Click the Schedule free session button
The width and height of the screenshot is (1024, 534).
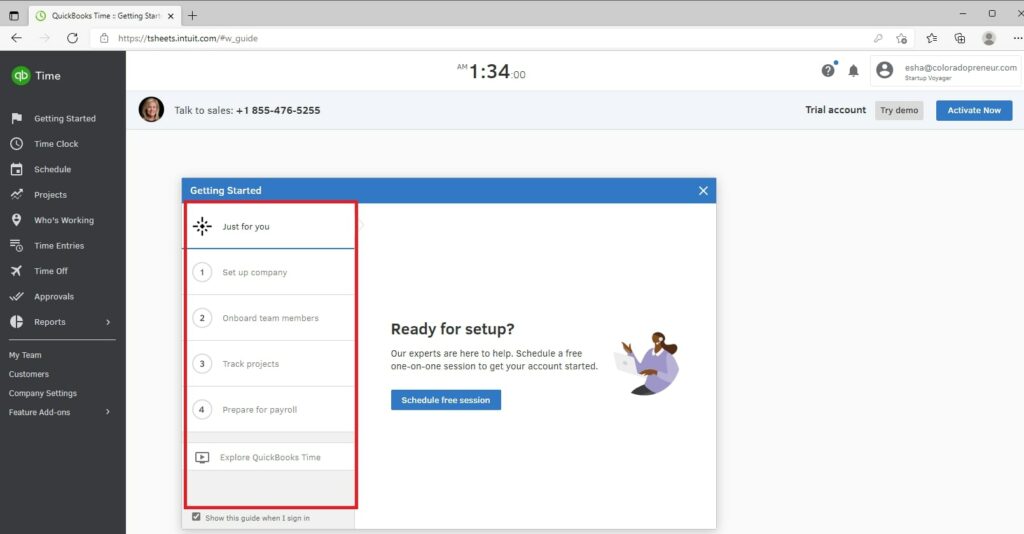pos(446,400)
